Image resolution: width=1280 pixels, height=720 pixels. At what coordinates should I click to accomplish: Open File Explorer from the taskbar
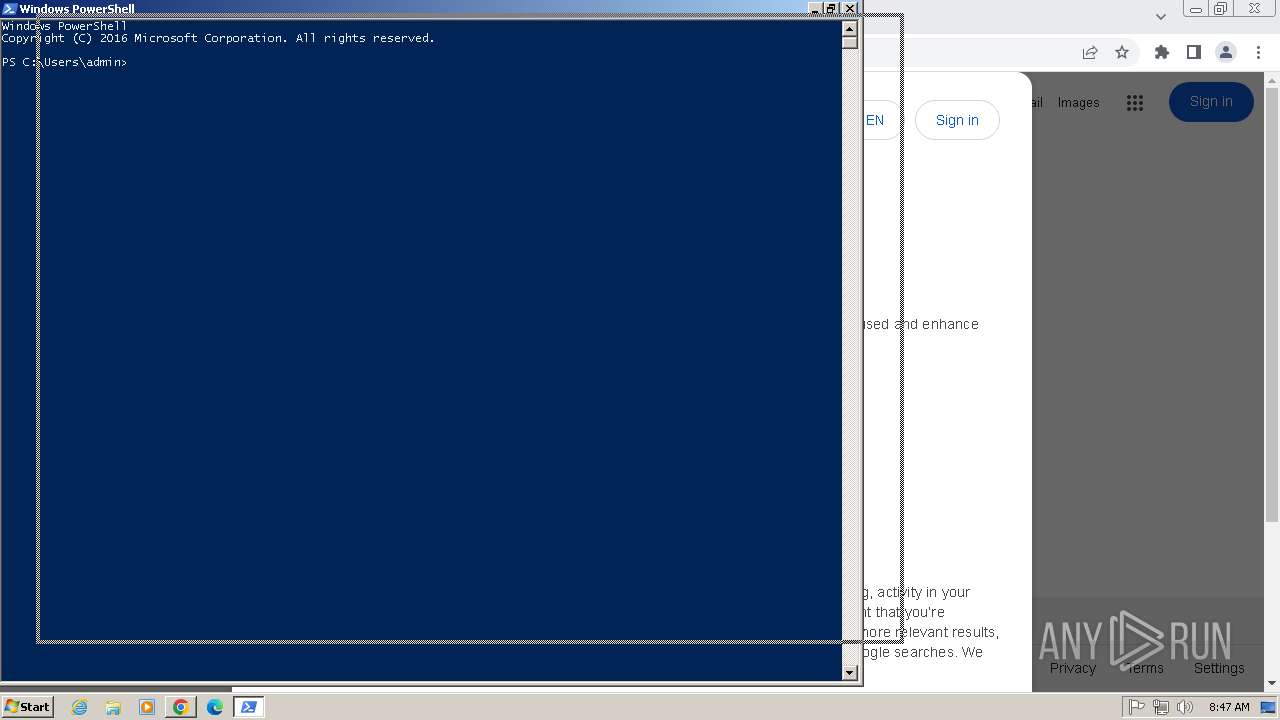coord(113,707)
